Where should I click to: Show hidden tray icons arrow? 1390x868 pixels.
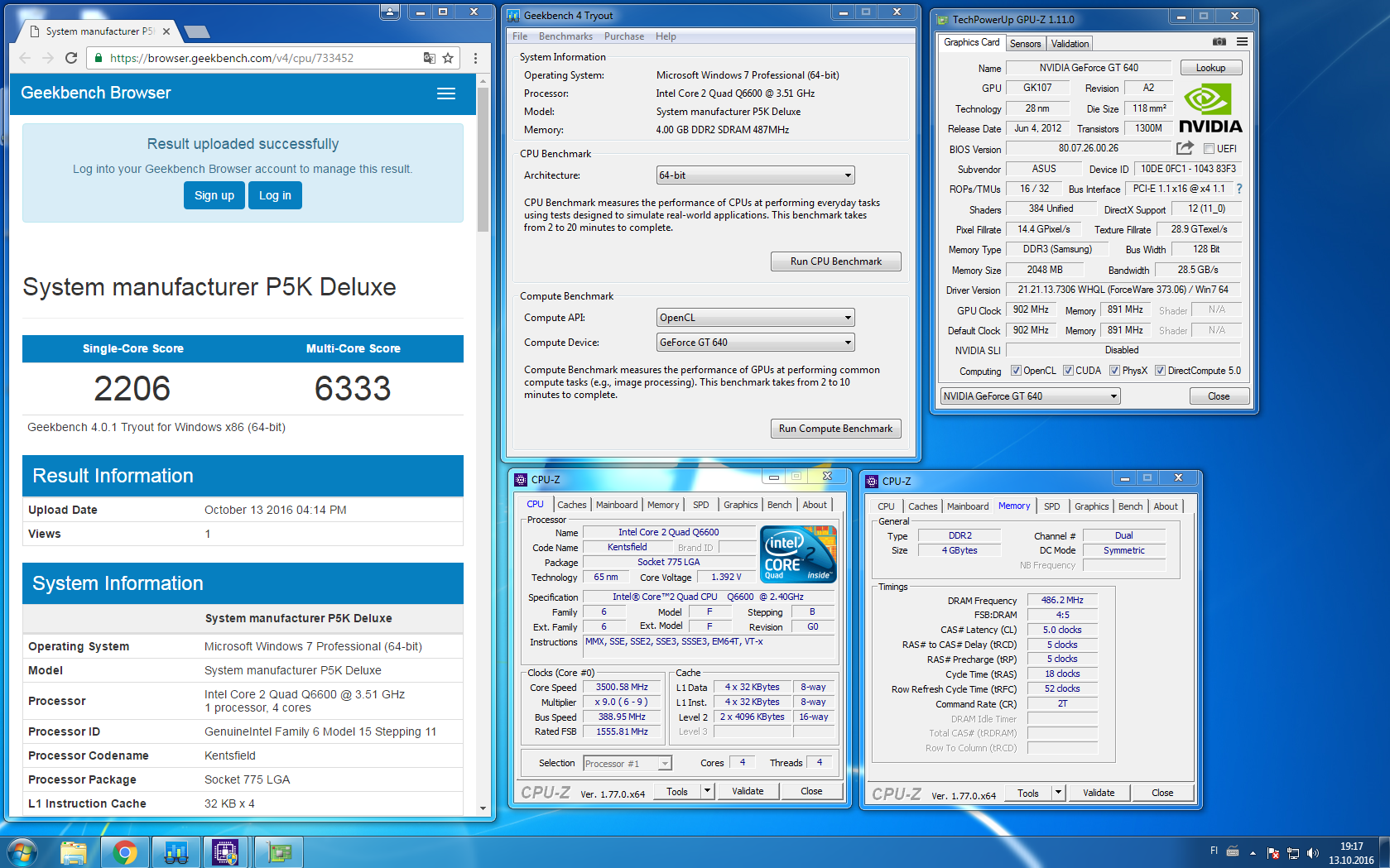[x=1253, y=852]
